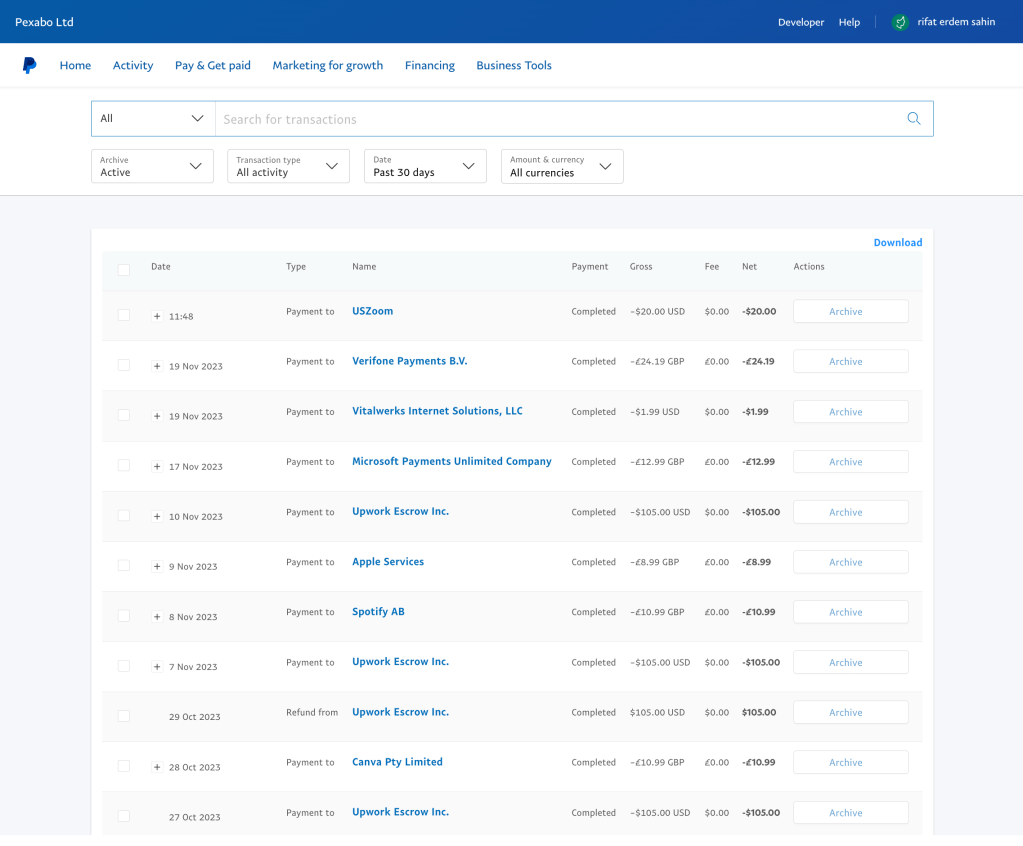Expand the Microsoft Payments row plus icon

[157, 466]
